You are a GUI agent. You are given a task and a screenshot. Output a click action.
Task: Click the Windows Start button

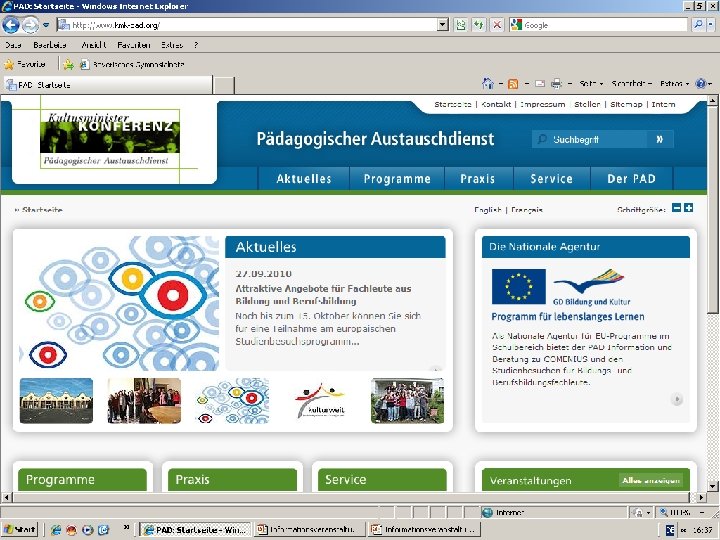(19, 529)
